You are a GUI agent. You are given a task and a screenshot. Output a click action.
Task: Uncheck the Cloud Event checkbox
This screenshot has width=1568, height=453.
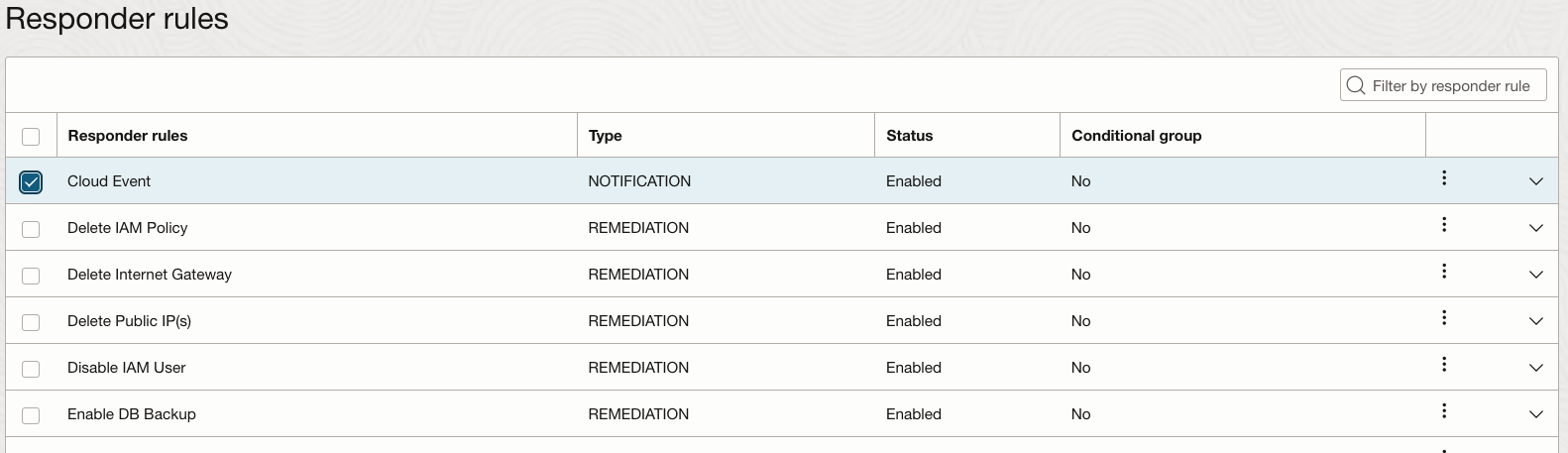[x=31, y=182]
